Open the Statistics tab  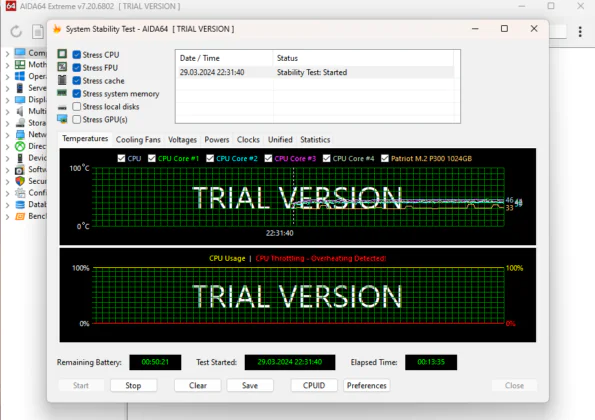[x=315, y=140]
